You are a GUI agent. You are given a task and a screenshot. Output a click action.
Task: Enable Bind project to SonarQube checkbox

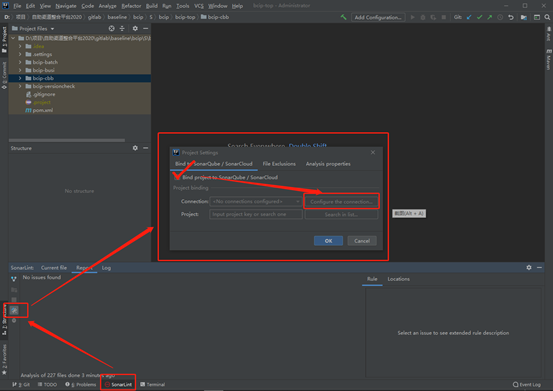(x=177, y=177)
